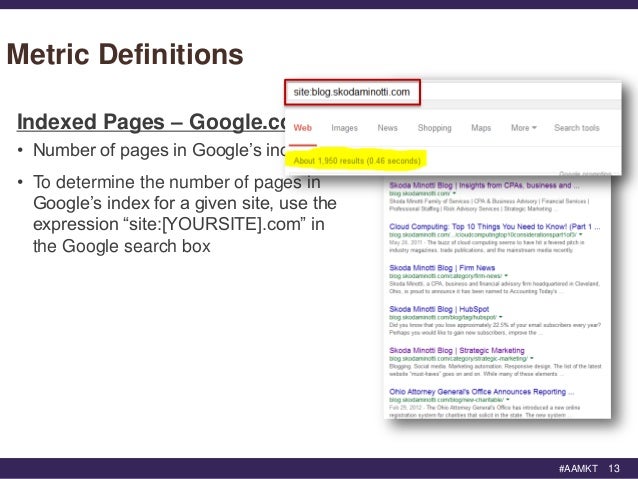
Task: Expand arrow beside the firm-news result URL
Action: tap(506, 276)
